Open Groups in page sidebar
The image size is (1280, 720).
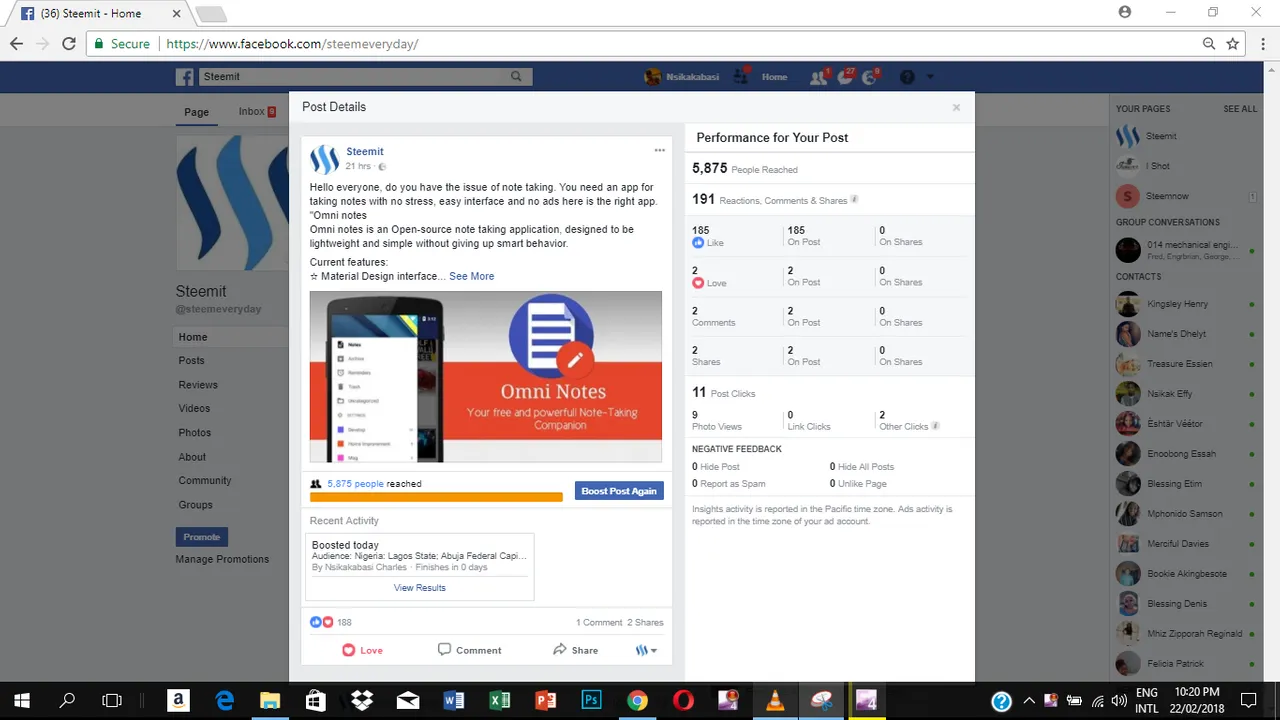tap(195, 504)
